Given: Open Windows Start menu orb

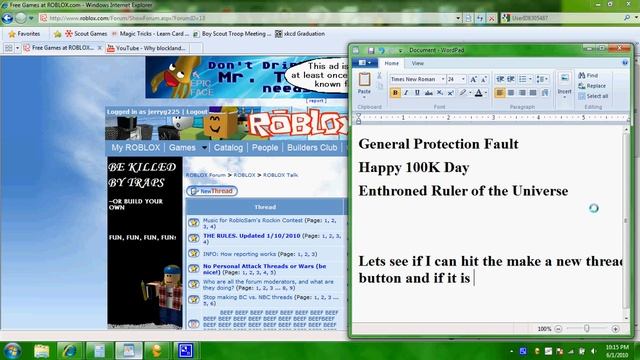Looking at the screenshot, I should pos(12,351).
